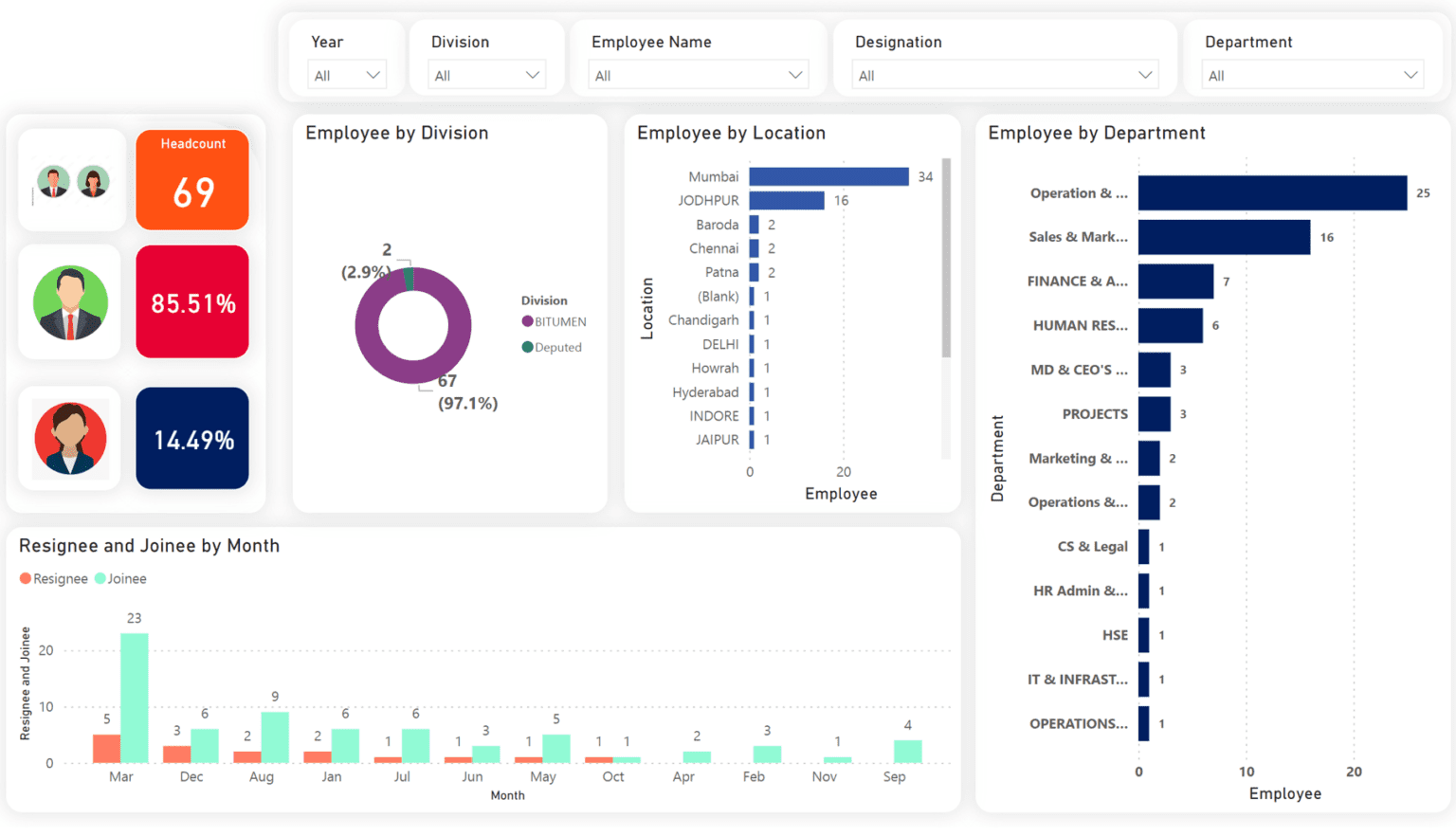The image size is (1456, 836).
Task: Select the red female employee avatar icon
Action: pos(69,438)
